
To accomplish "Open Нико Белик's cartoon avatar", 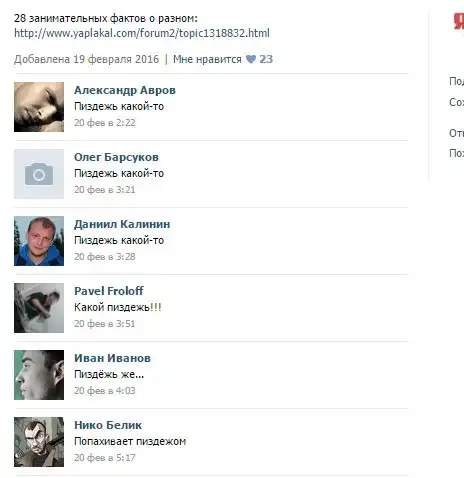I will pos(39,442).
